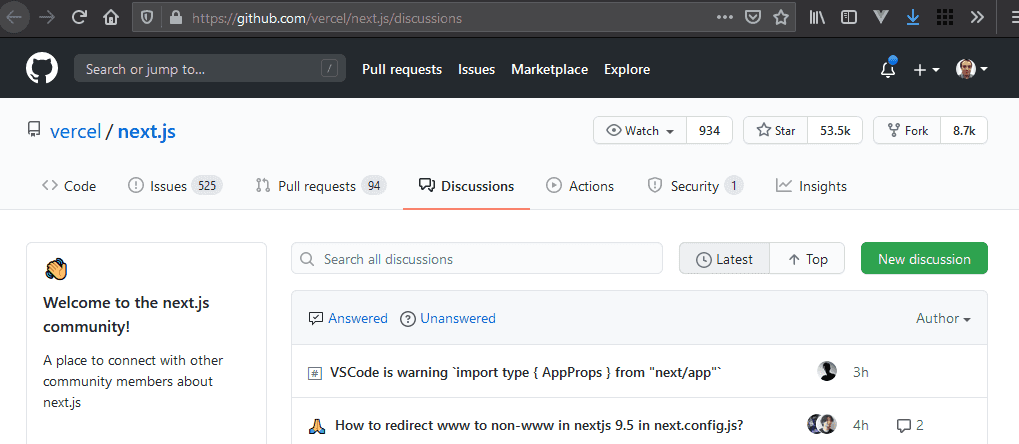The width and height of the screenshot is (1019, 444).
Task: Expand the Watch dropdown
Action: (640, 131)
